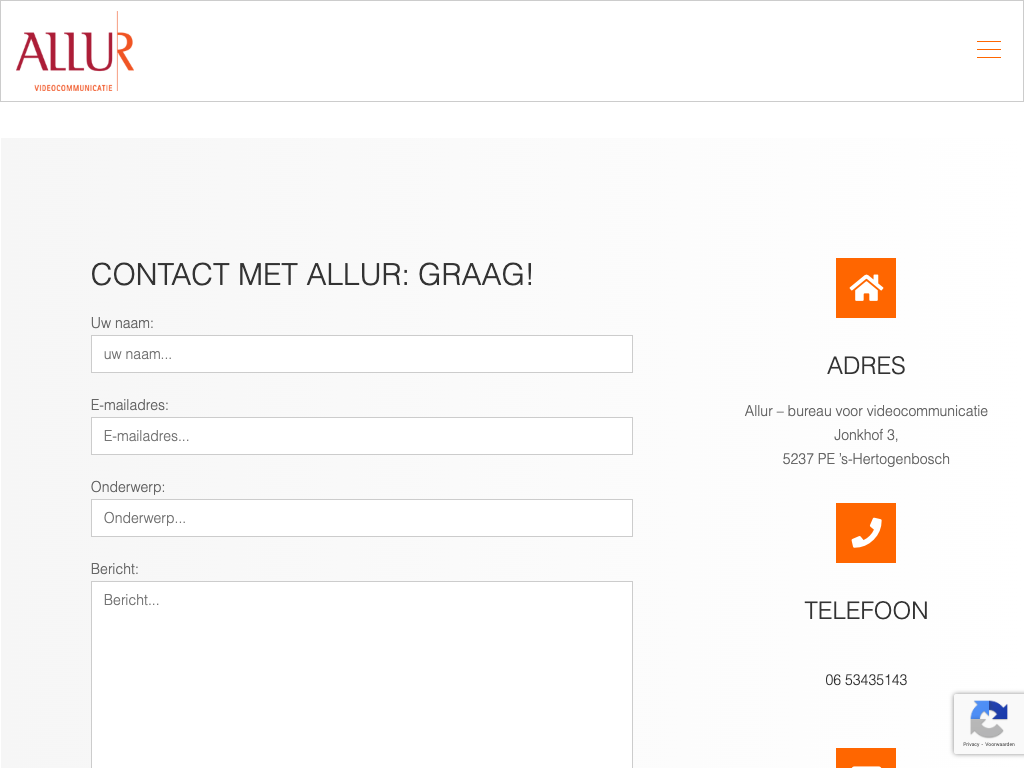Click the phone number 06 53435143
1024x768 pixels.
click(x=866, y=680)
